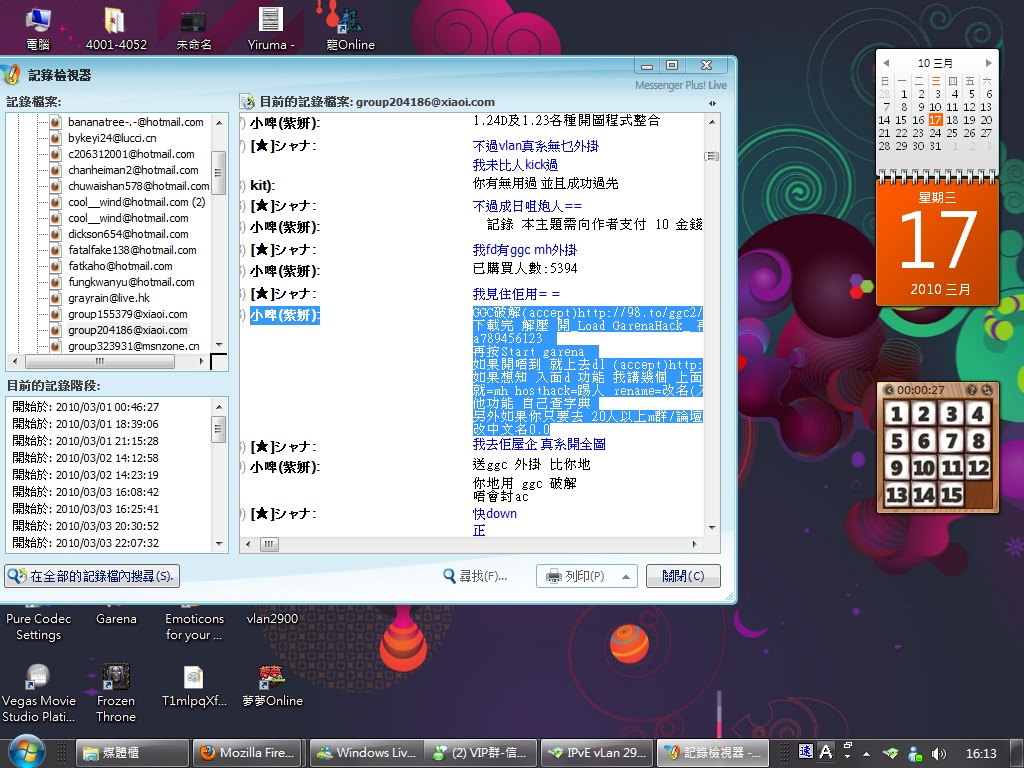Open the volume speaker tray icon
Image resolution: width=1024 pixels, height=768 pixels.
(x=939, y=753)
